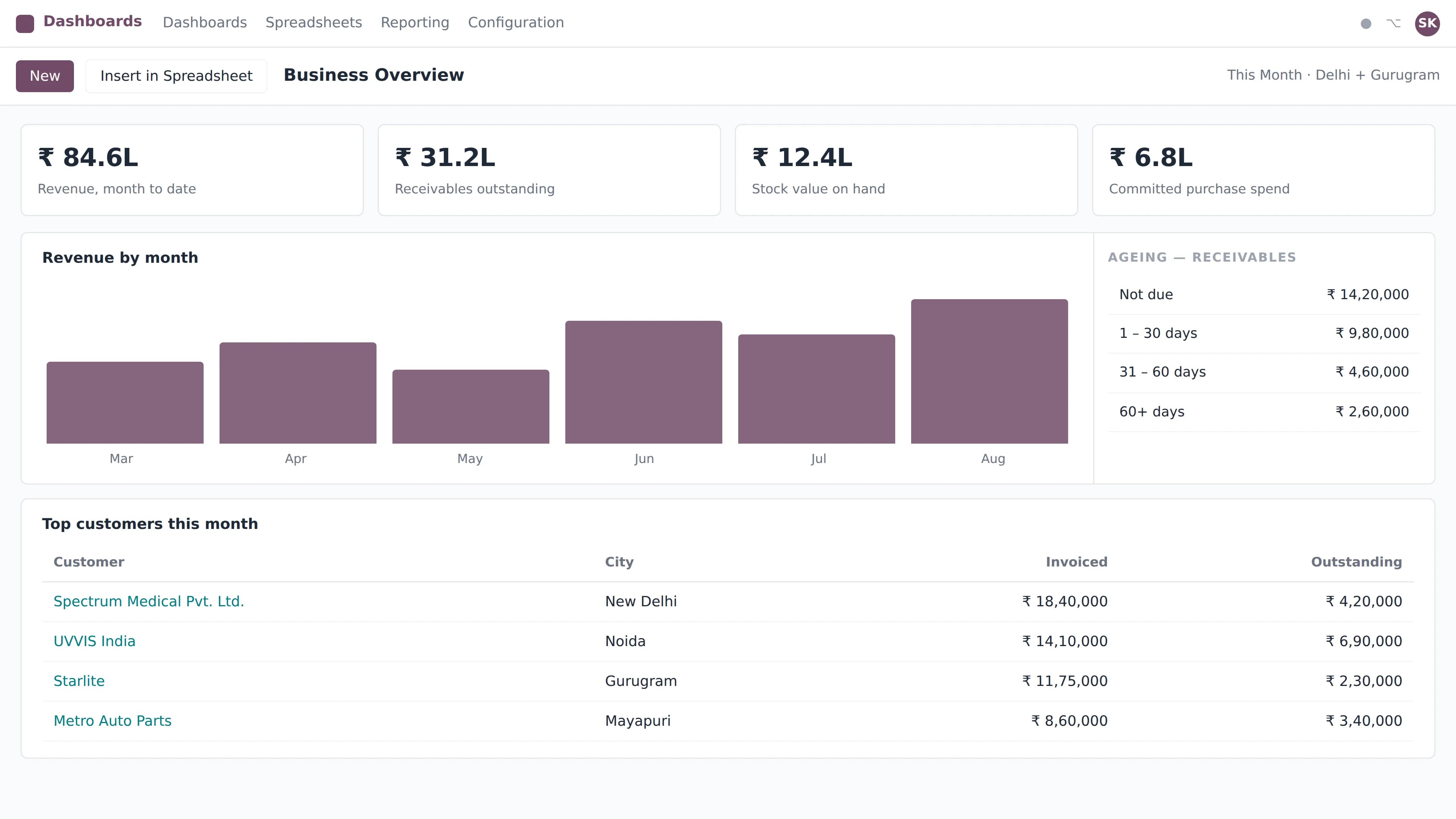Click invoiced amount ₹ 11,75,000
1456x819 pixels.
pyautogui.click(x=1065, y=681)
